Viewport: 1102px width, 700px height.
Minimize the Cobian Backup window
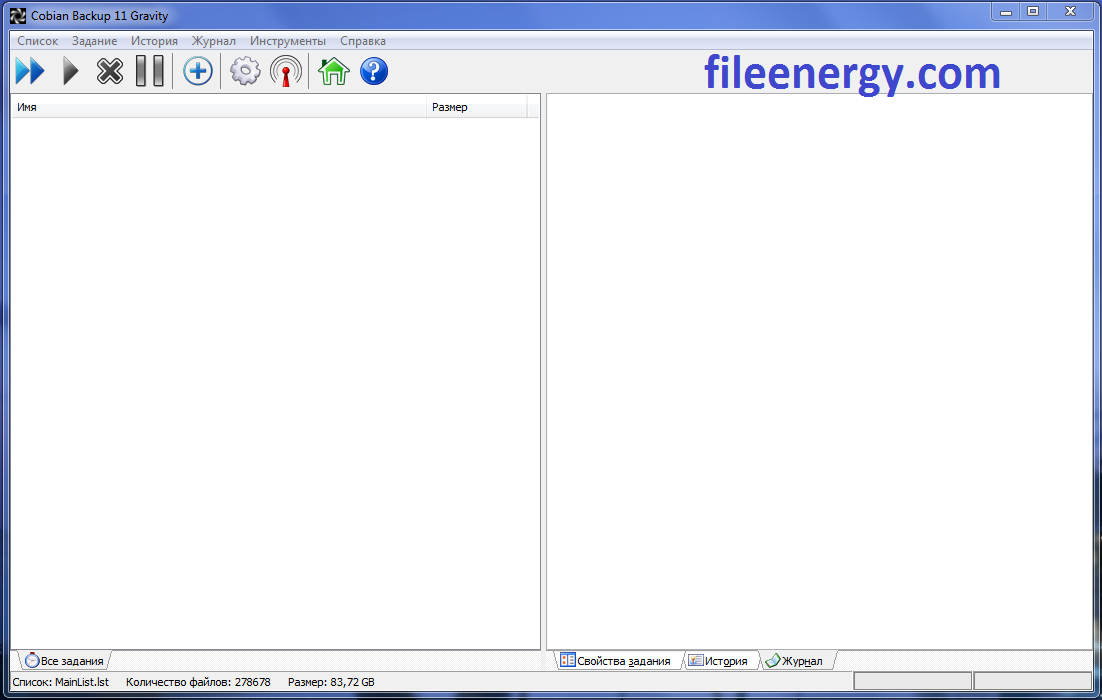pos(1006,12)
